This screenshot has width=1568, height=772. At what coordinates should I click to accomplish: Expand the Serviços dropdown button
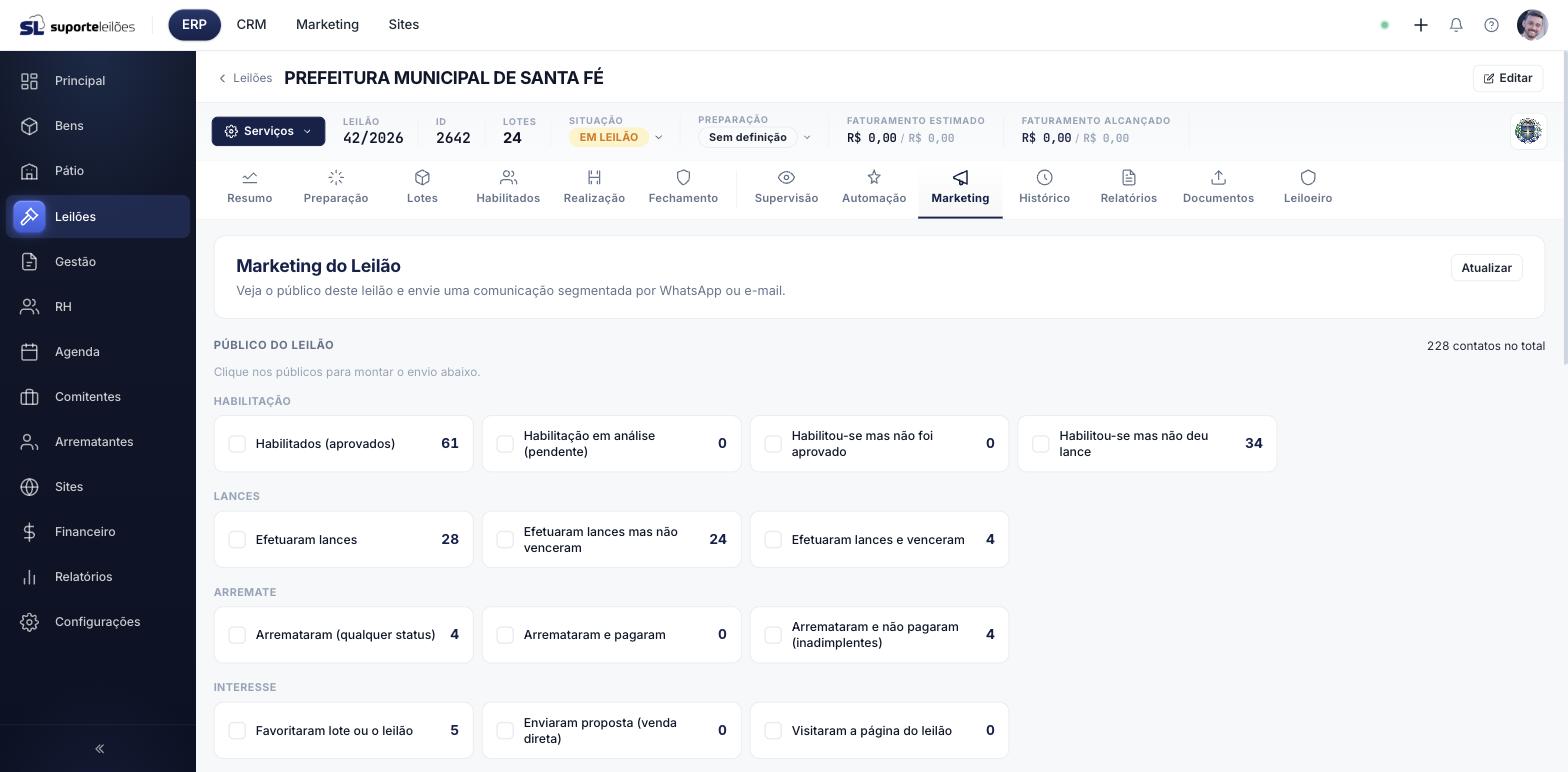268,131
